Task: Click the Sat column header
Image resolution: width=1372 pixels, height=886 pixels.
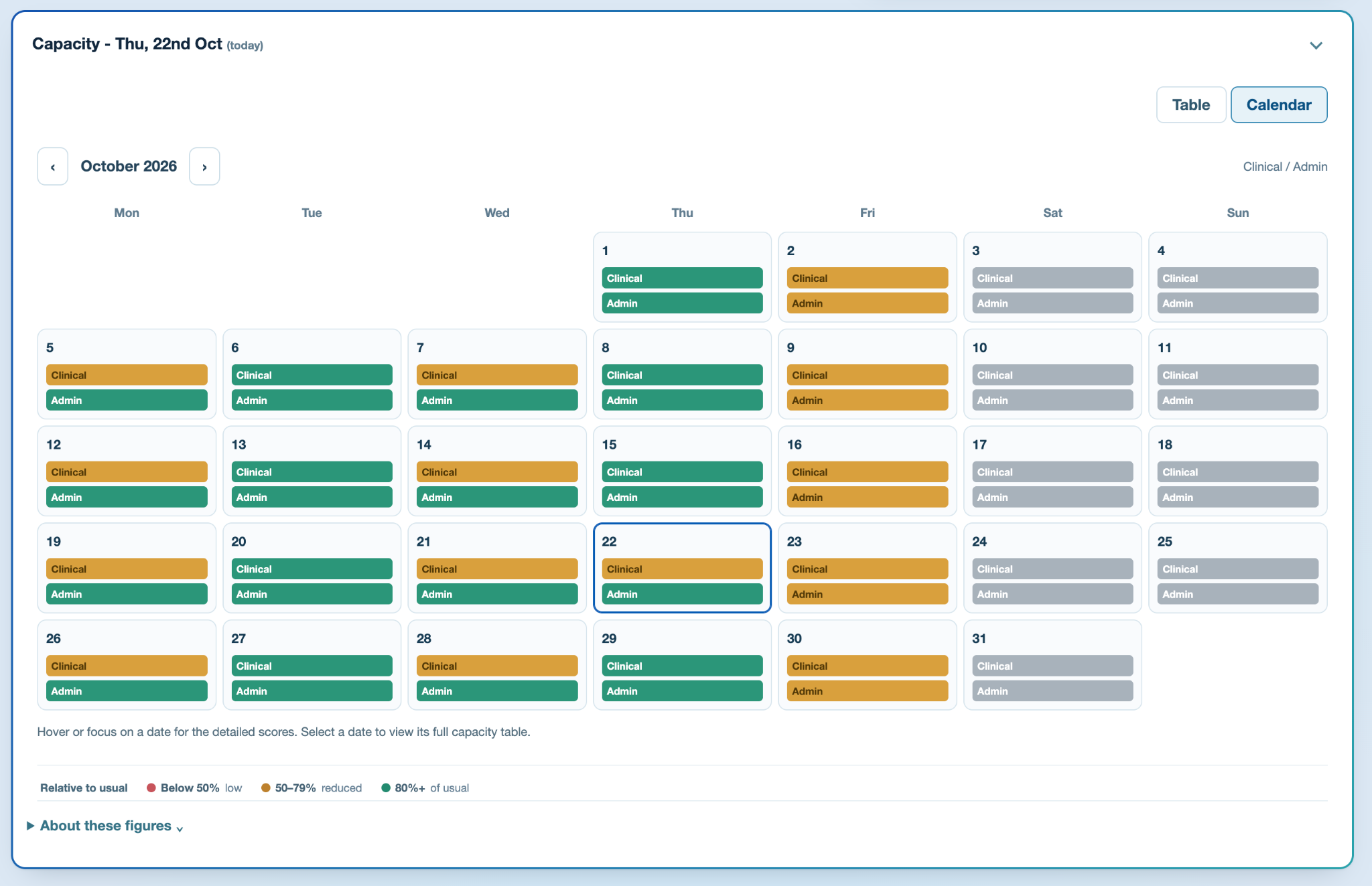Action: [1052, 212]
